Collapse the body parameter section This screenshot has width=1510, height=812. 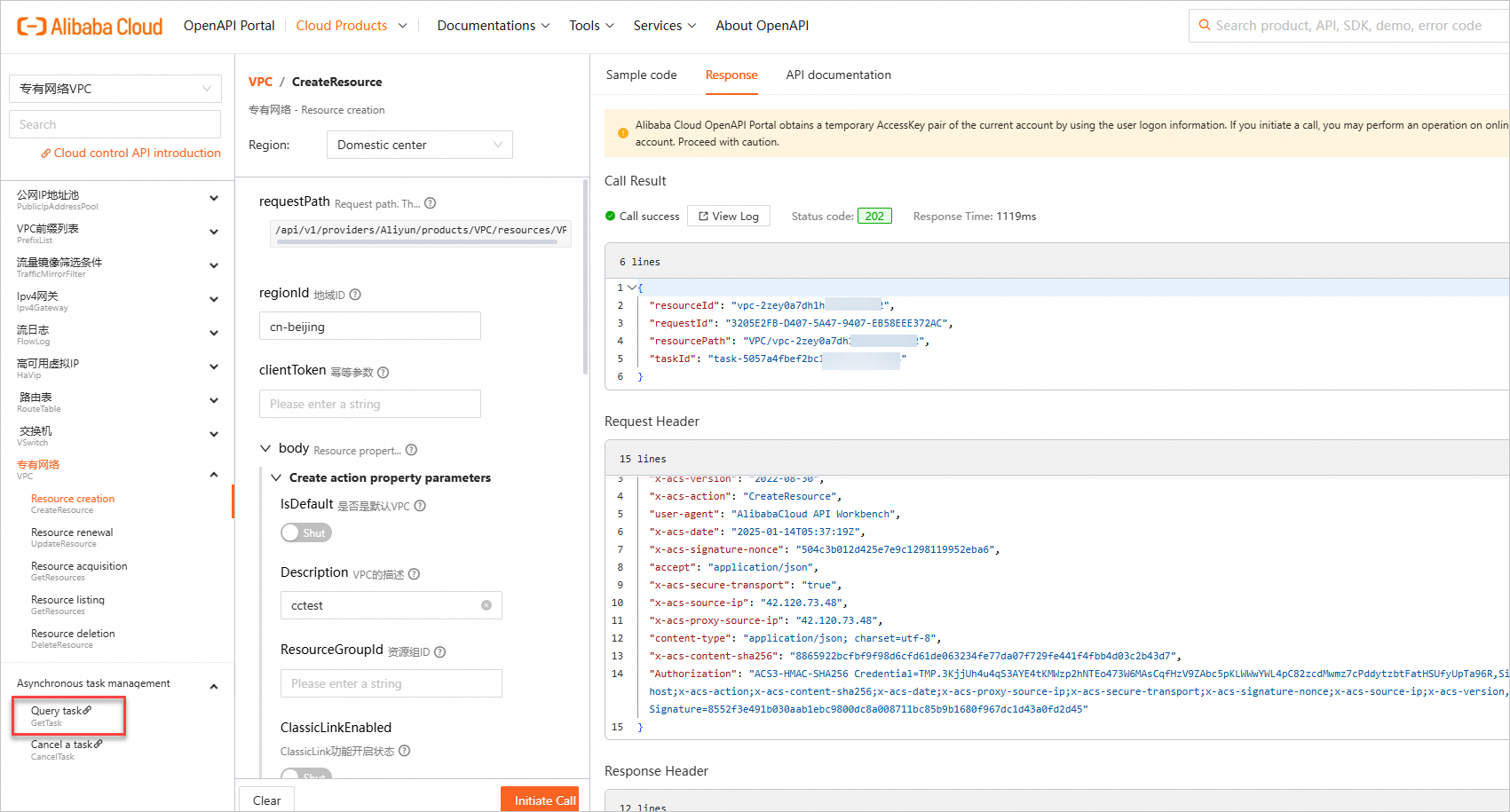click(x=265, y=449)
